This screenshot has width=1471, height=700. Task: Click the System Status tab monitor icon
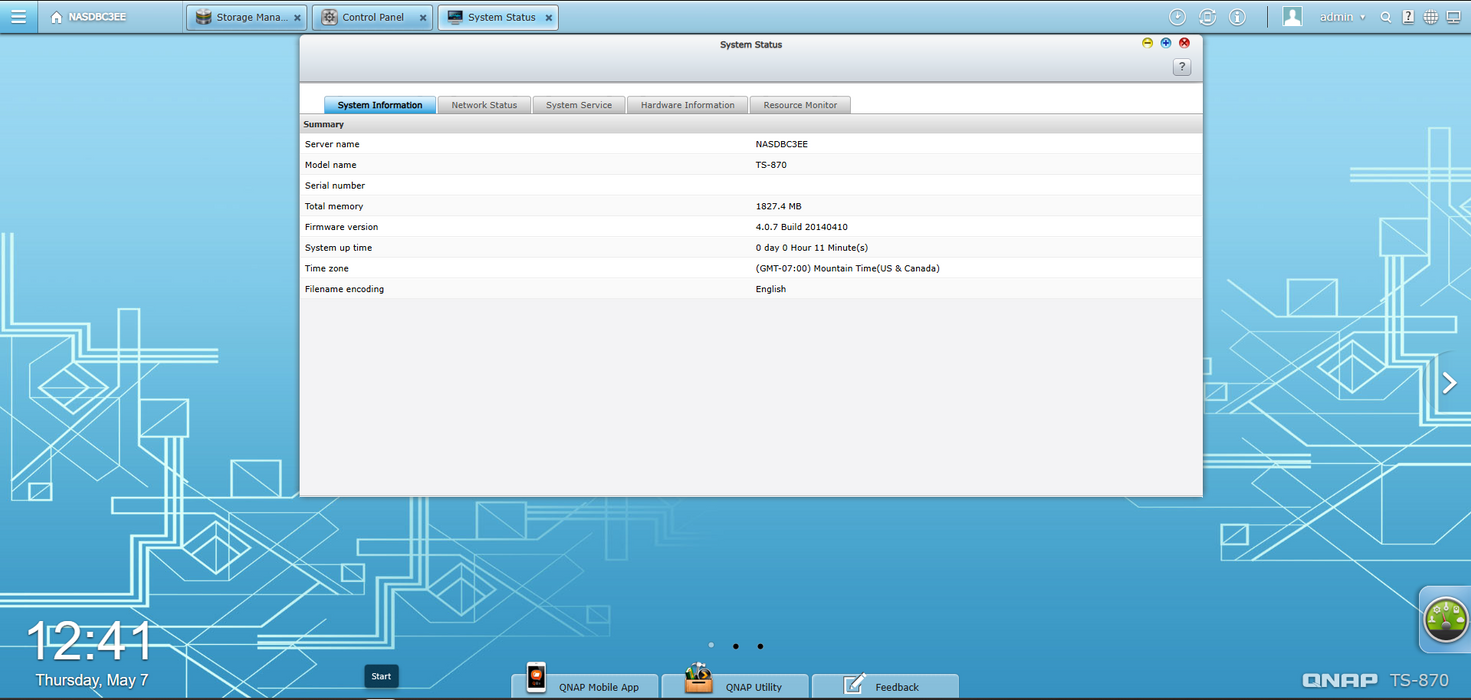point(455,17)
